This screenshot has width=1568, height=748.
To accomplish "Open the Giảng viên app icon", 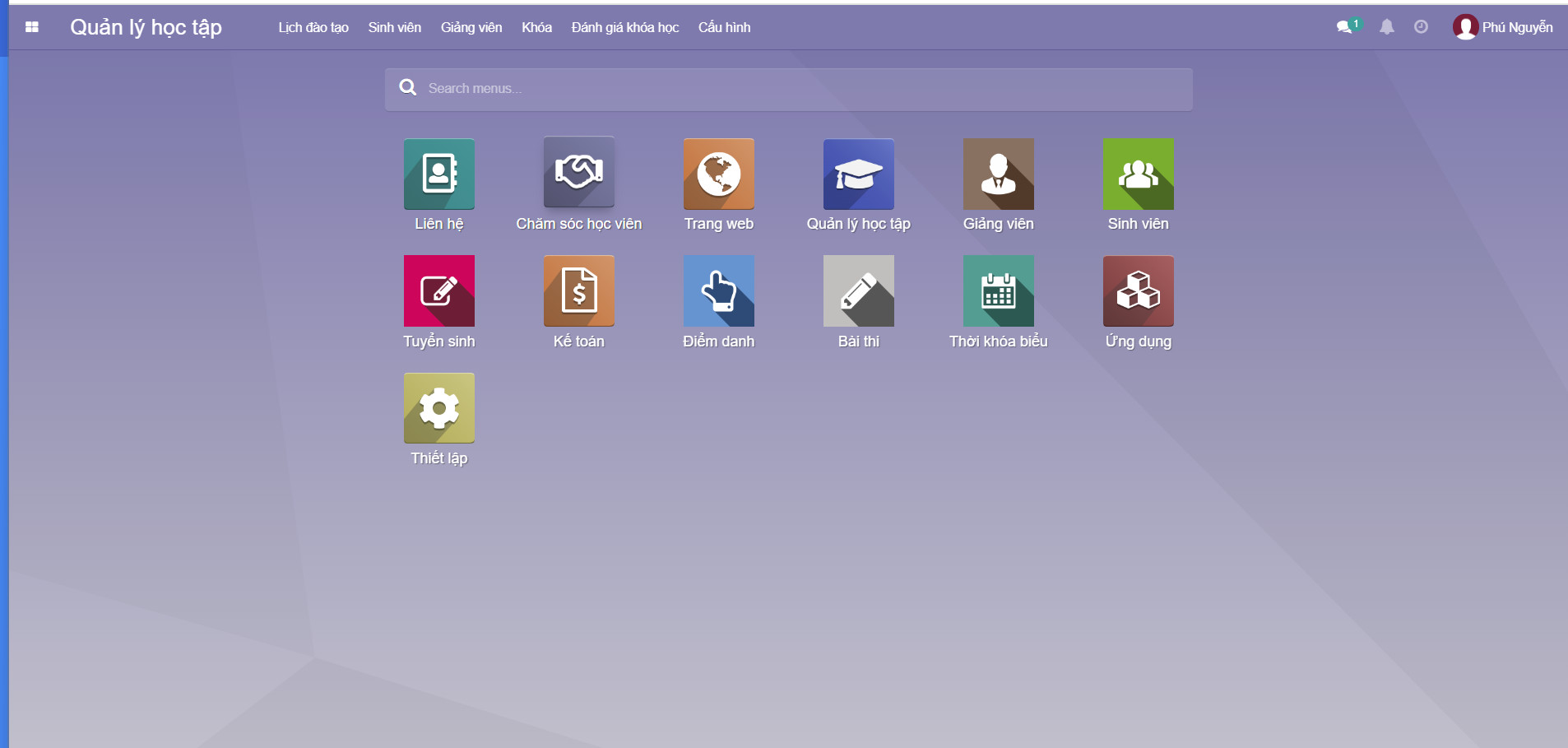I will pyautogui.click(x=998, y=174).
